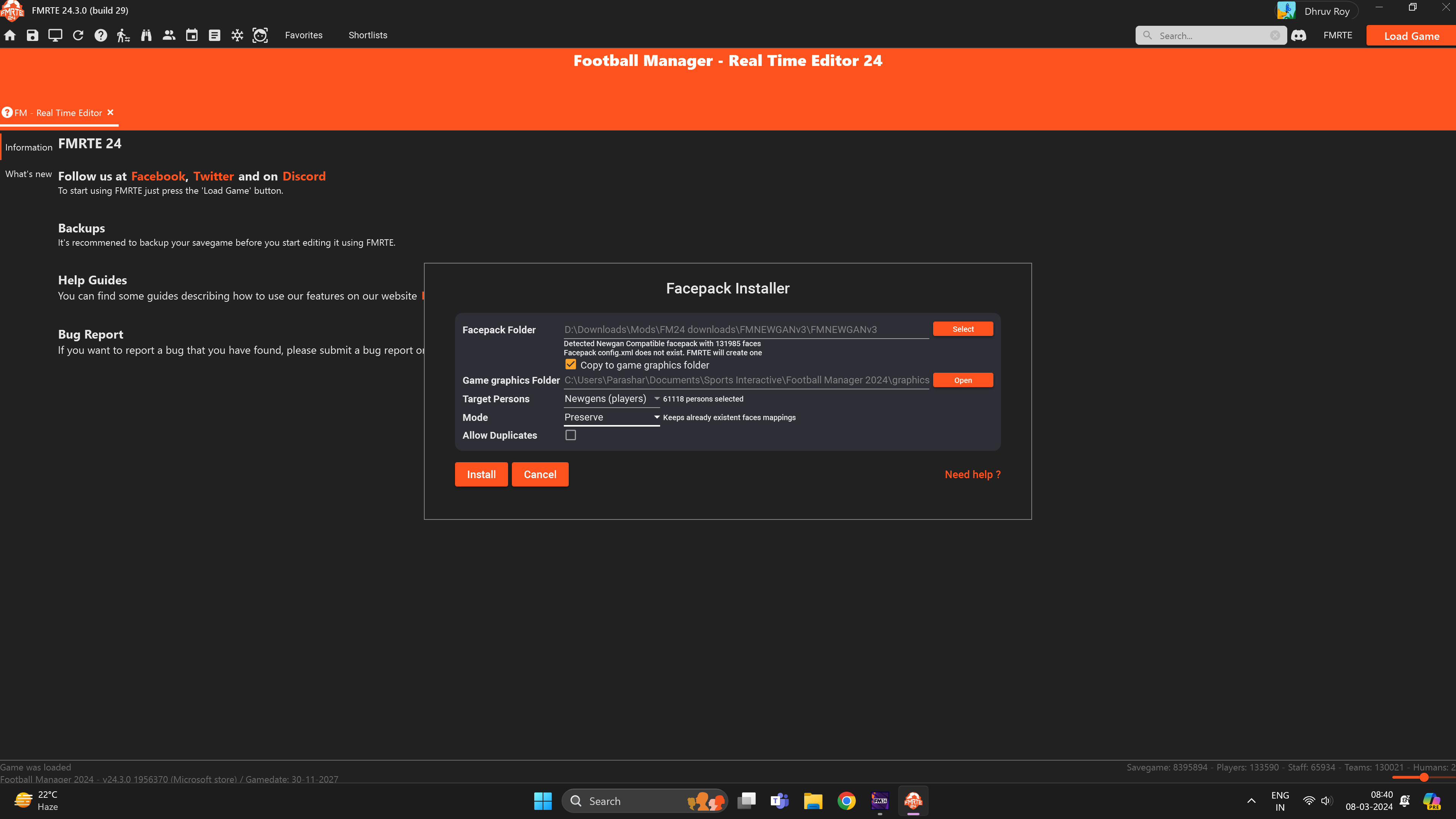This screenshot has width=1456, height=819.
Task: Select the Information side tab
Action: 29,147
